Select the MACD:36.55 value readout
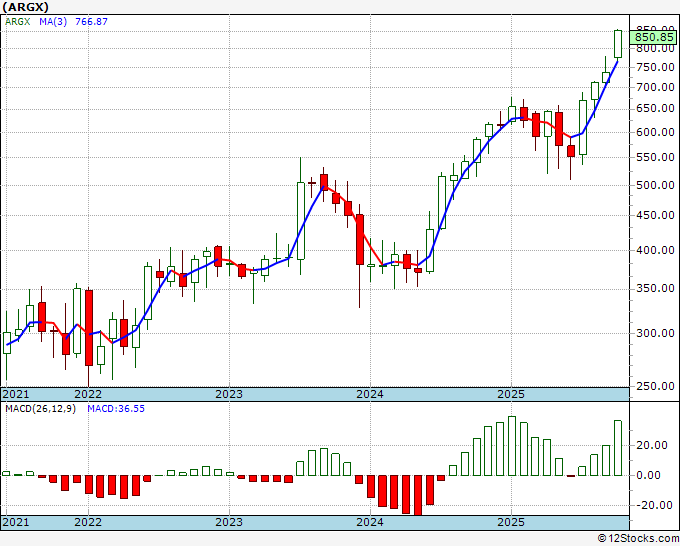Screen dimensions: 680x546 tap(116, 409)
